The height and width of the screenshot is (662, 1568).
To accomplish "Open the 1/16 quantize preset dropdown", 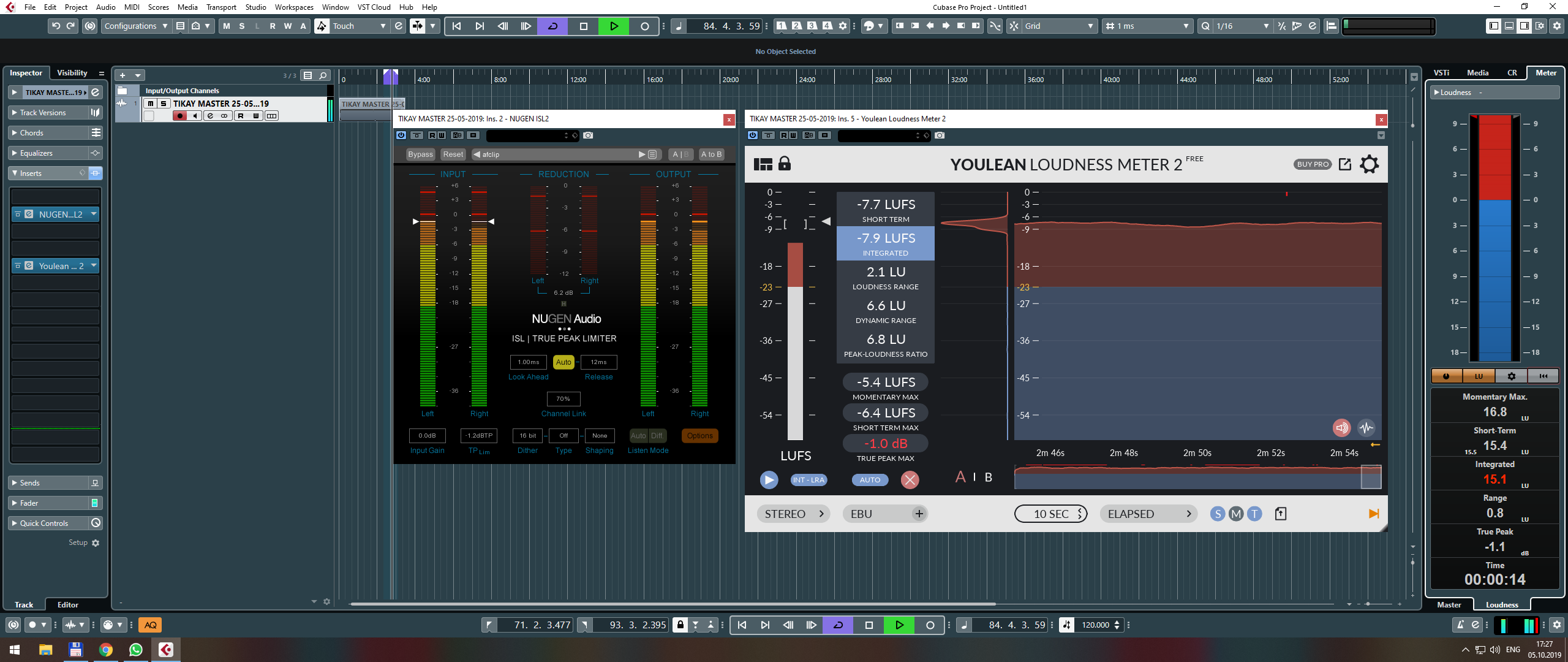I will click(x=1242, y=26).
